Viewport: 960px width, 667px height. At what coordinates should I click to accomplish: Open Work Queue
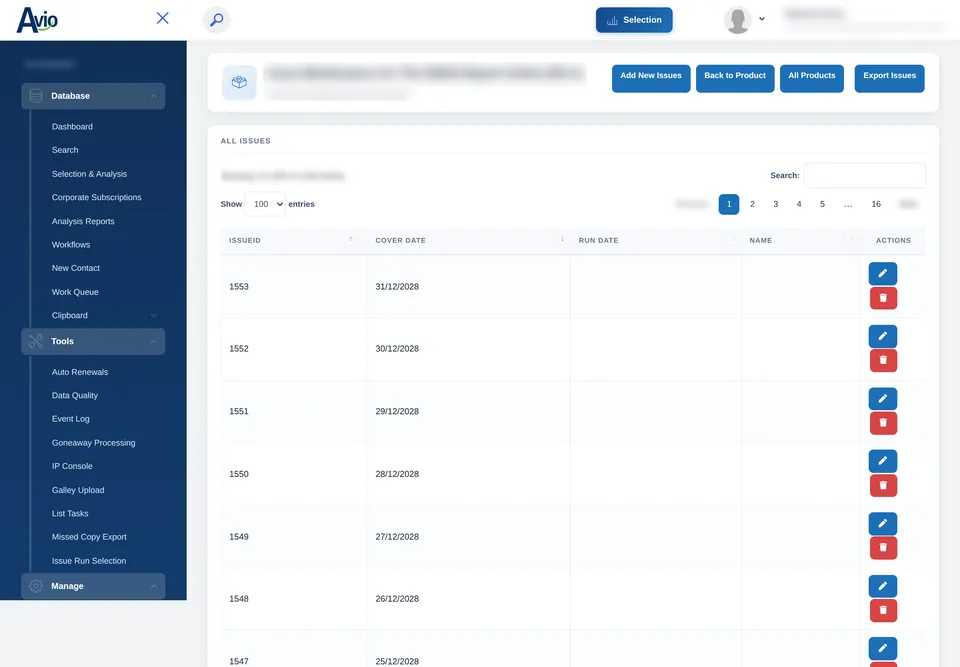[75, 292]
